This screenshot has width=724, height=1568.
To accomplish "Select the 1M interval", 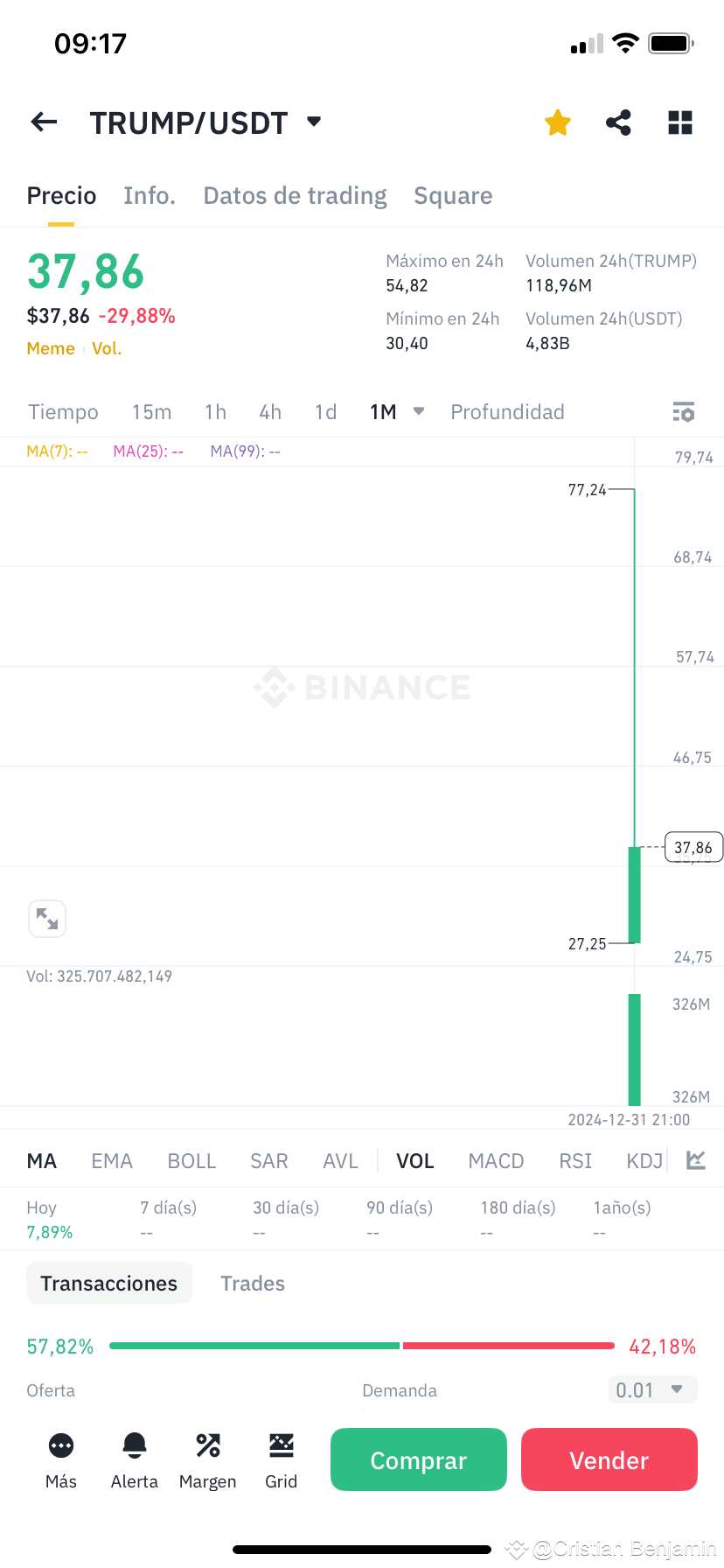I will point(383,412).
